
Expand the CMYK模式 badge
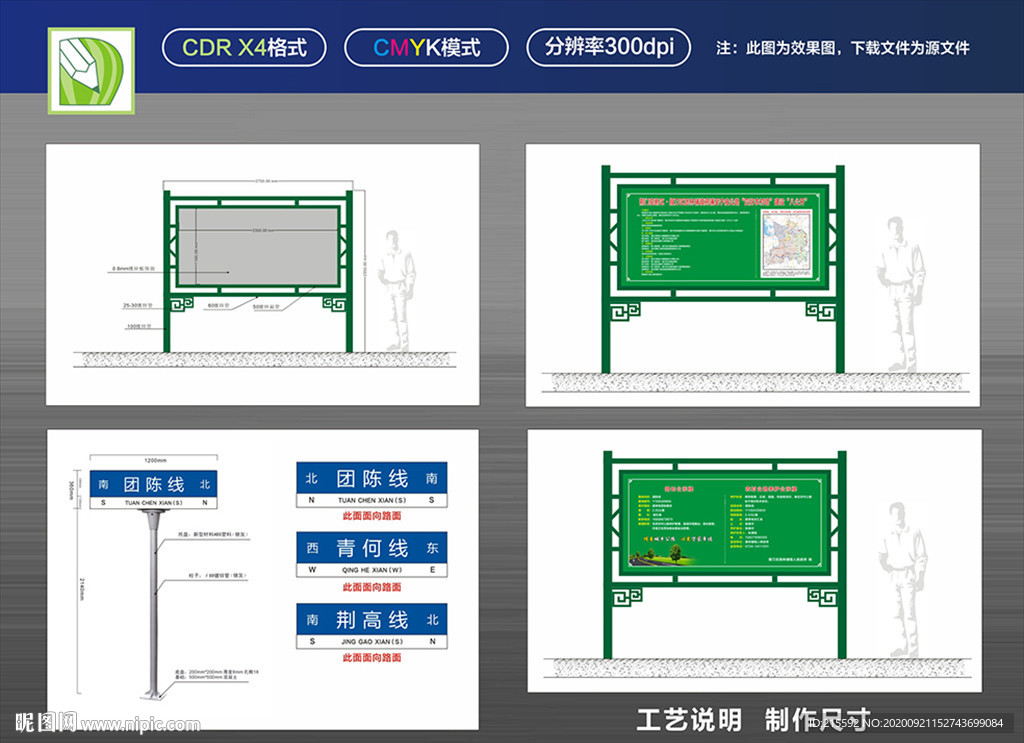[x=427, y=46]
